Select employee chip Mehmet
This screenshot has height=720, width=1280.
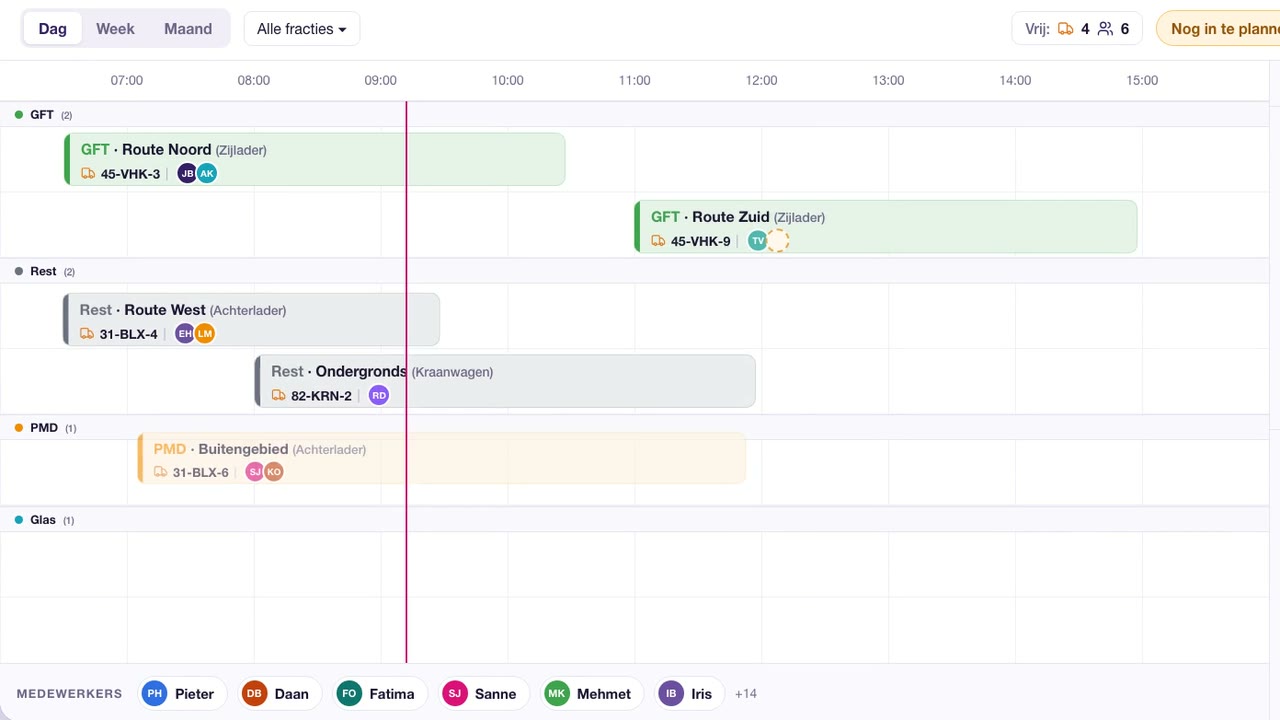[x=591, y=694]
